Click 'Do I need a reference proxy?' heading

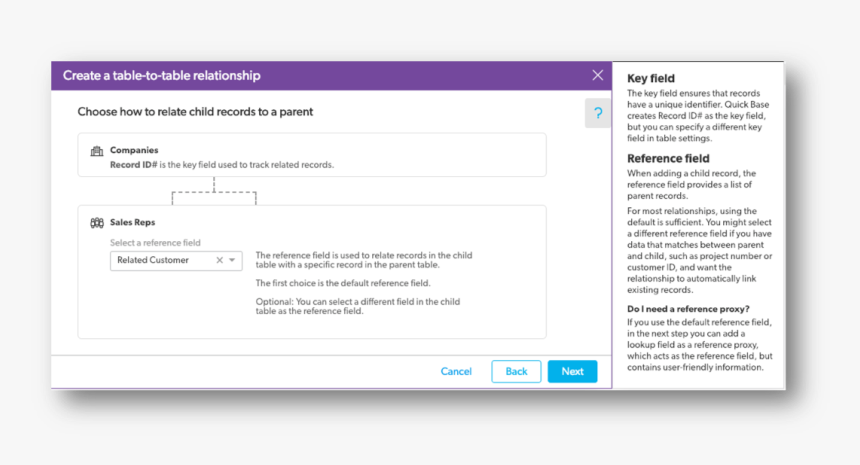[688, 309]
